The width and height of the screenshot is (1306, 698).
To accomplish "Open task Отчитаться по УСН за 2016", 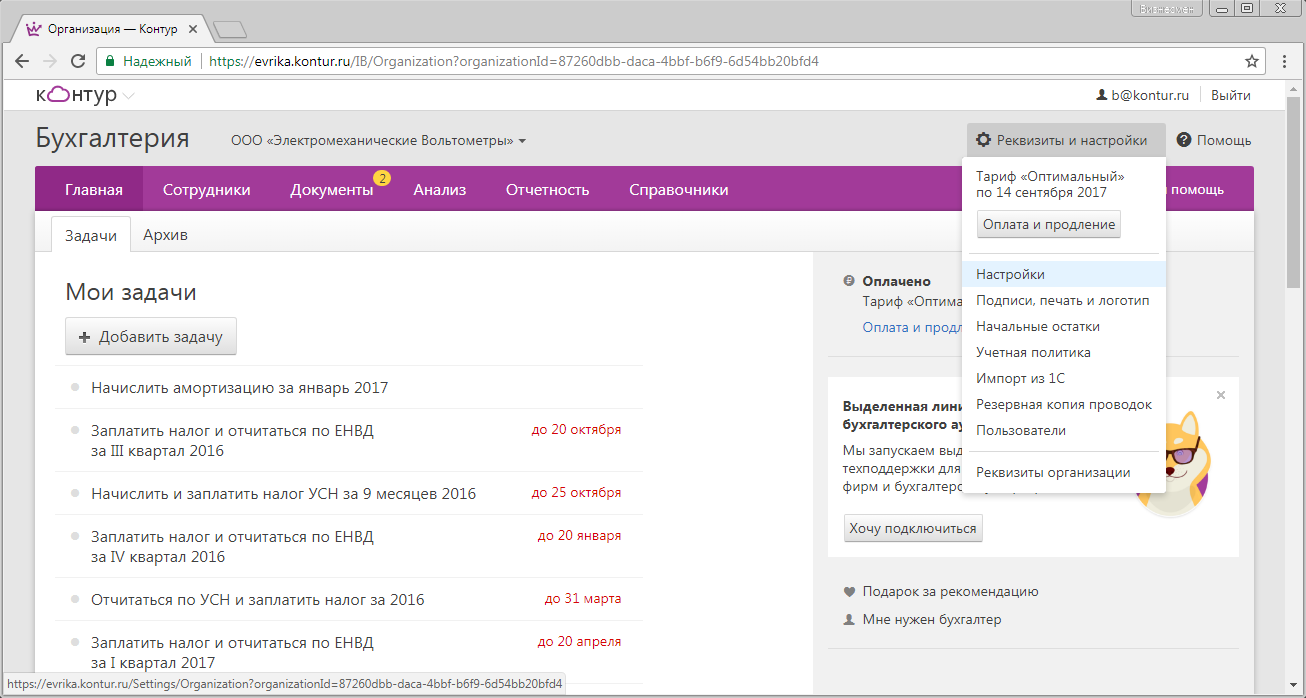I will (x=257, y=600).
